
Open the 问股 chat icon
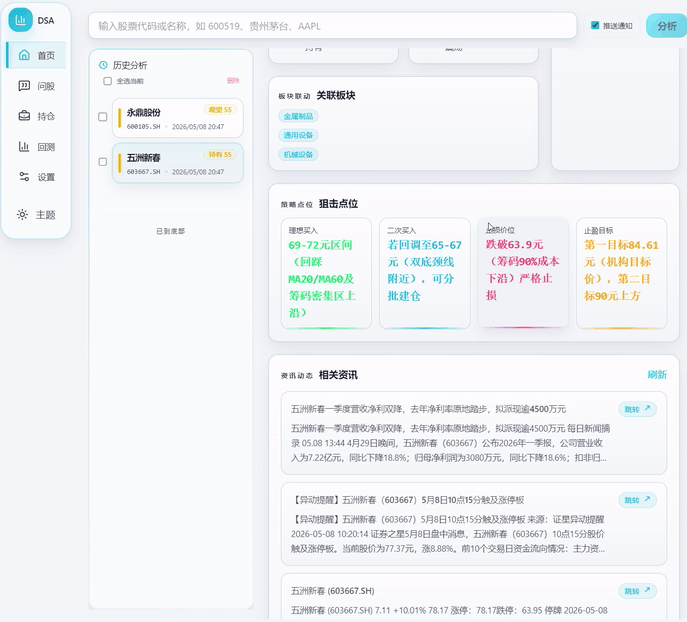(x=24, y=86)
